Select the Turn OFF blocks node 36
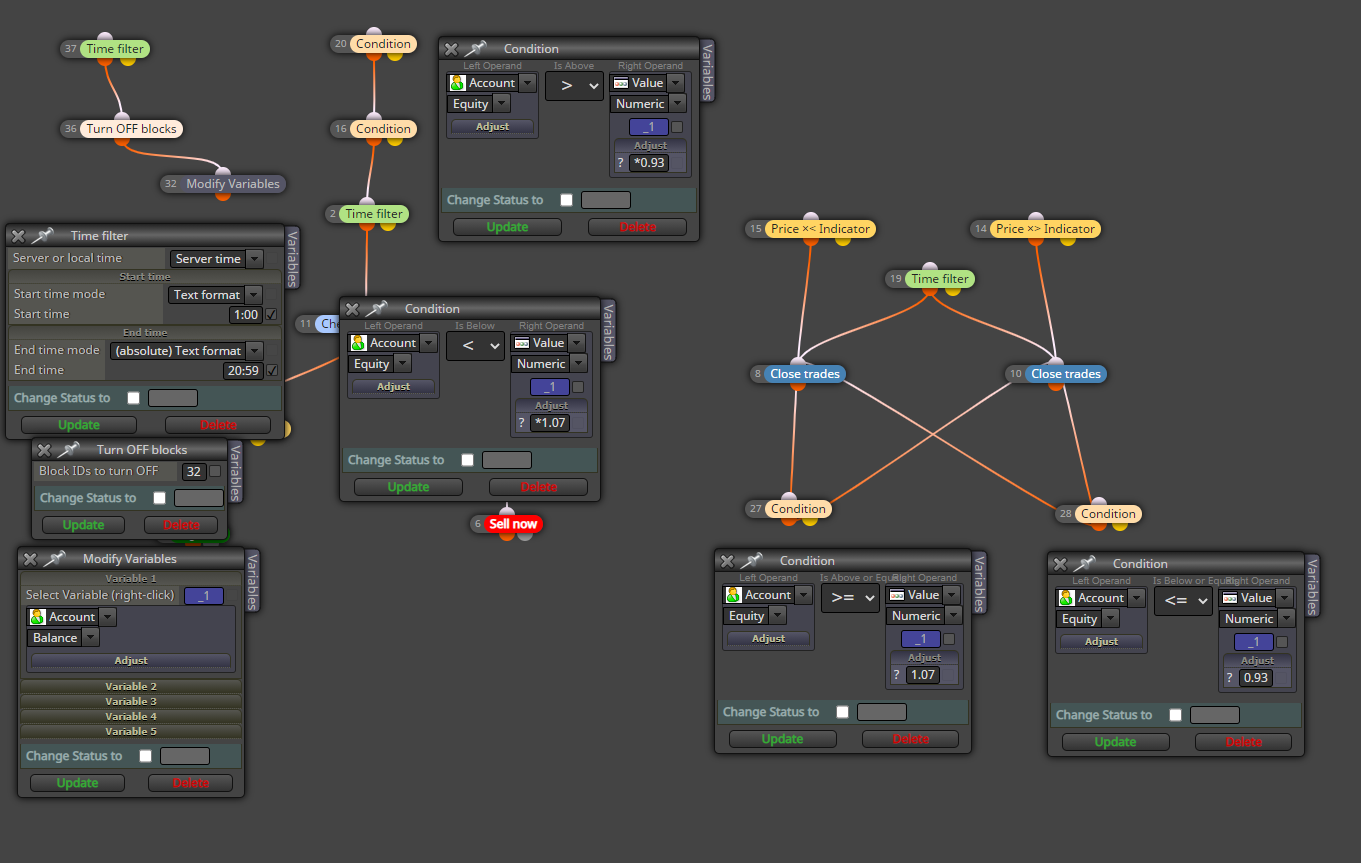Viewport: 1361px width, 863px height. tap(131, 129)
